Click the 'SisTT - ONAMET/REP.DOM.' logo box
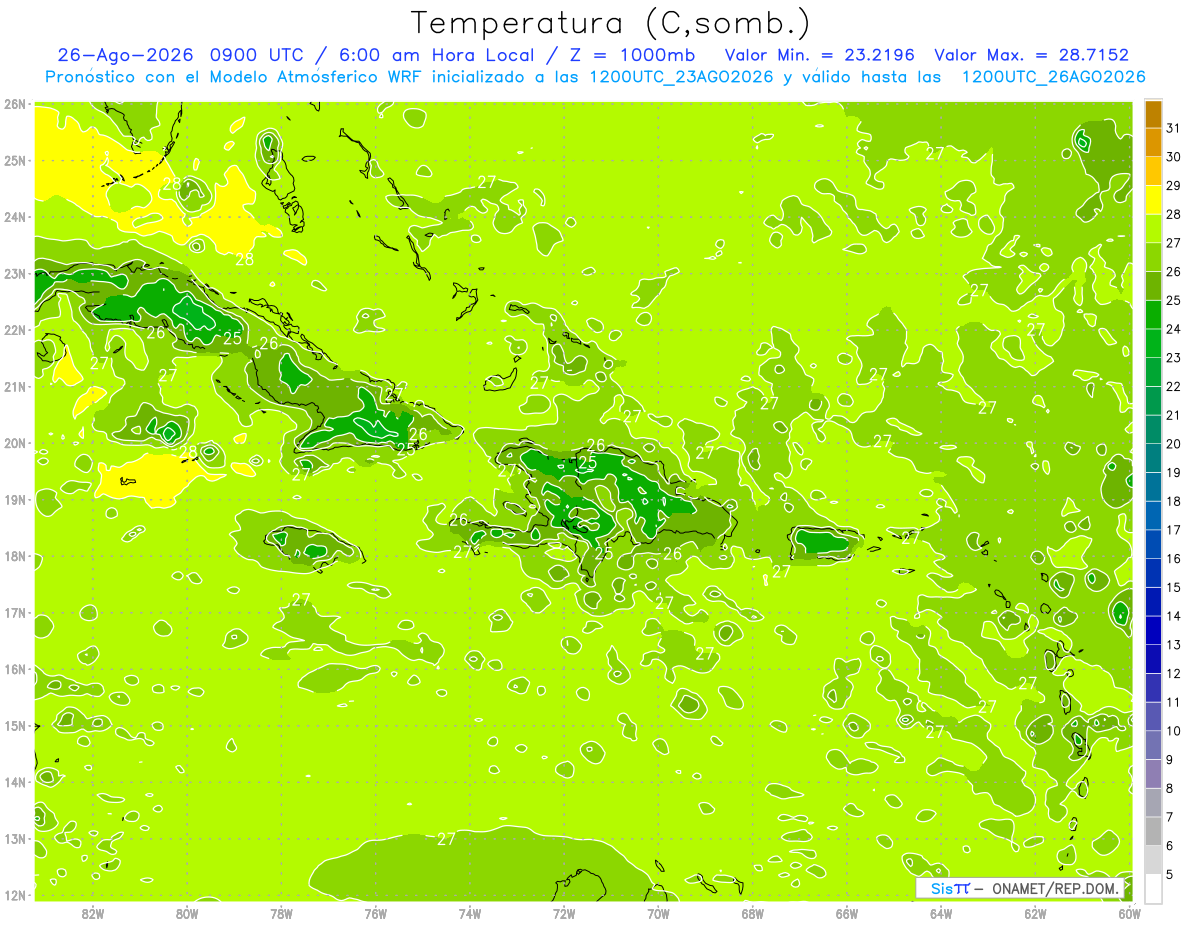Screen dimensions: 1200x927 click(x=1021, y=888)
